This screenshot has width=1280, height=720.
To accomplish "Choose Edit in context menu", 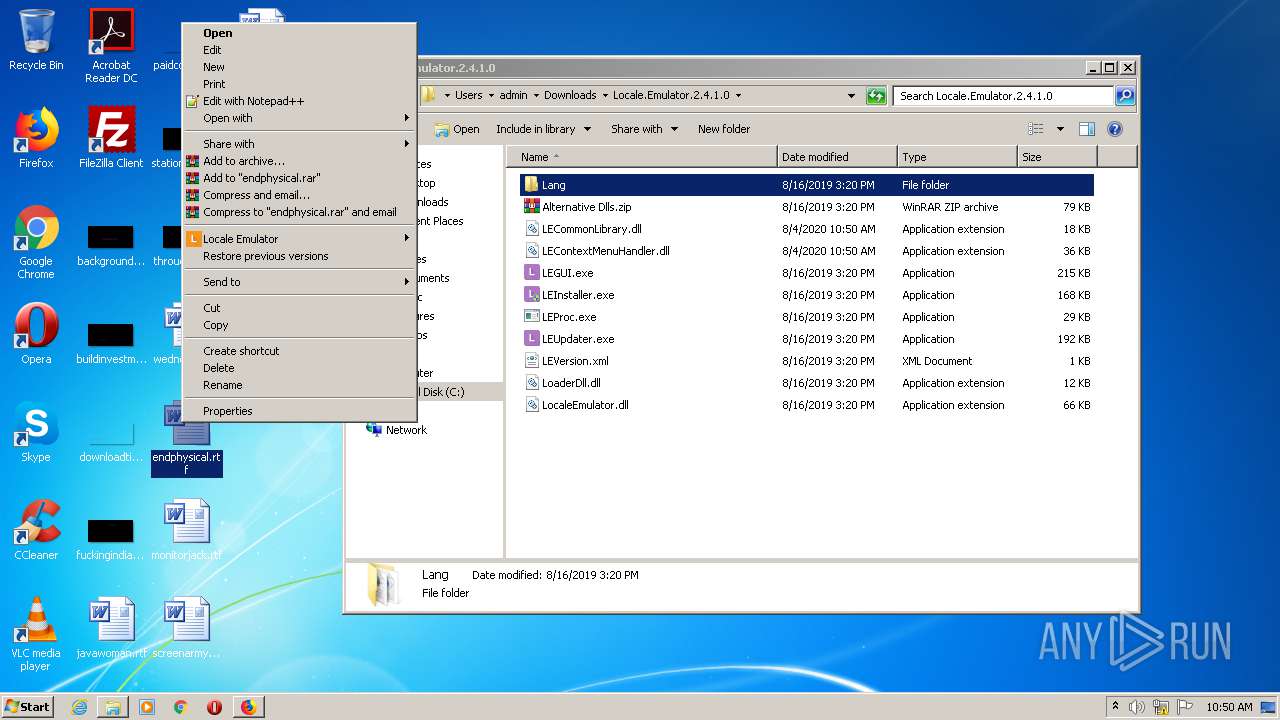I will tap(299, 50).
